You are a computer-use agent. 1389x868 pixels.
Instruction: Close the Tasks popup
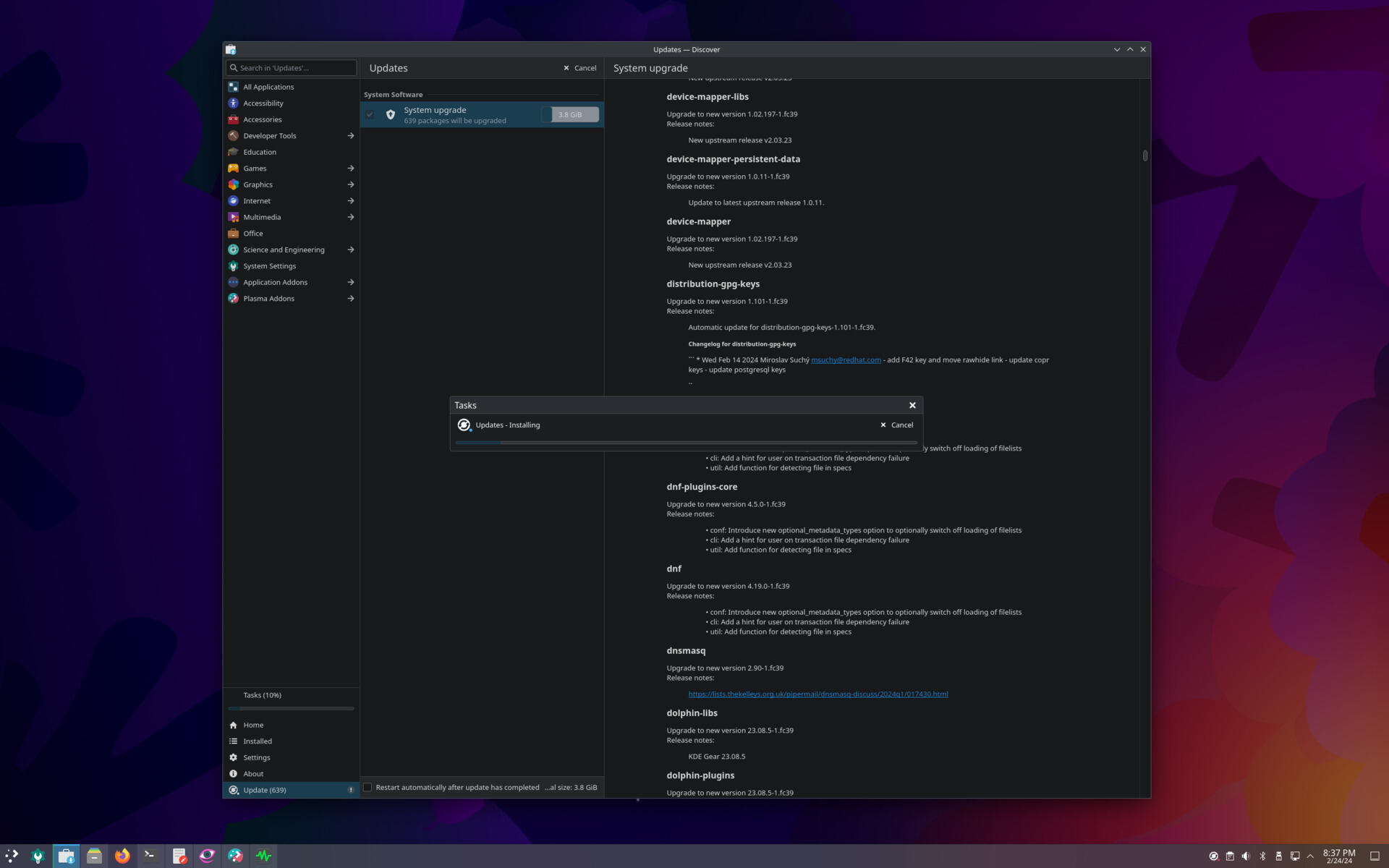[x=912, y=405]
